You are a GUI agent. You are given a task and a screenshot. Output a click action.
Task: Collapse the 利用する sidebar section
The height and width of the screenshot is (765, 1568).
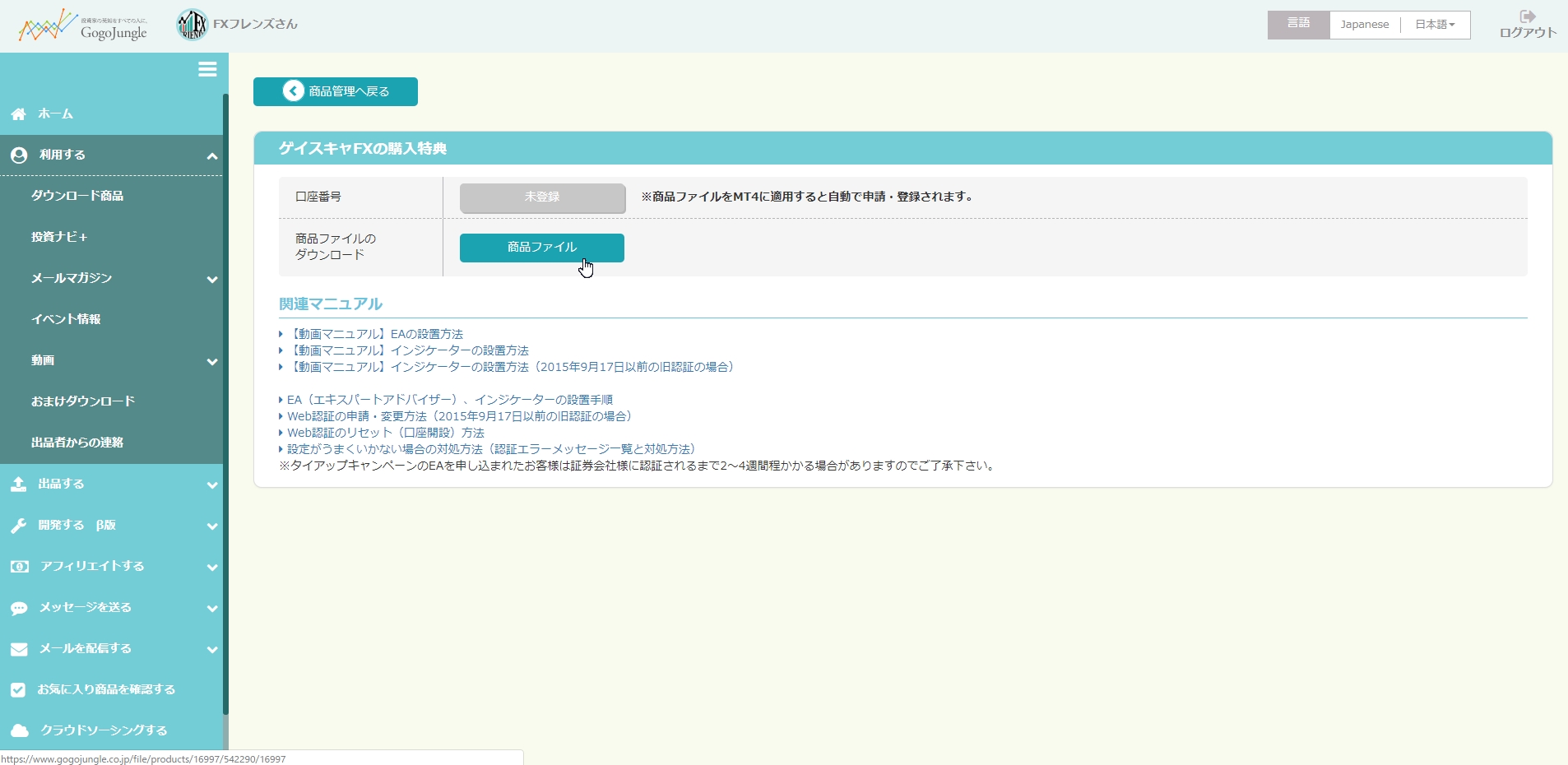[x=211, y=155]
